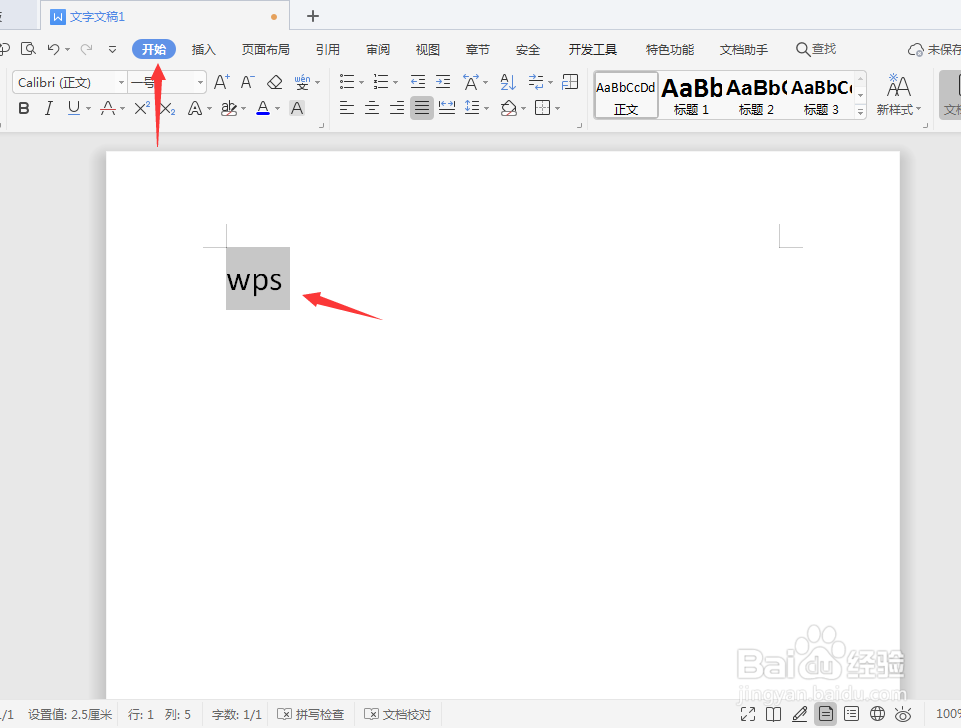Center align text
The image size is (961, 728).
[372, 108]
